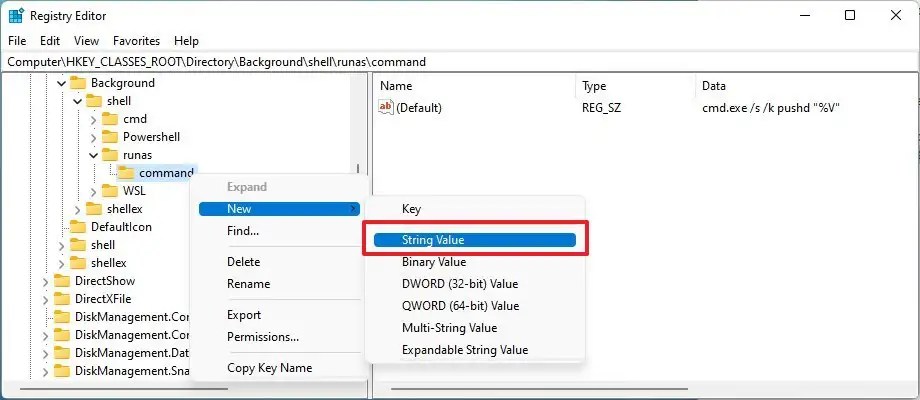920x400 pixels.
Task: Click the WSL folder icon
Action: click(x=110, y=191)
